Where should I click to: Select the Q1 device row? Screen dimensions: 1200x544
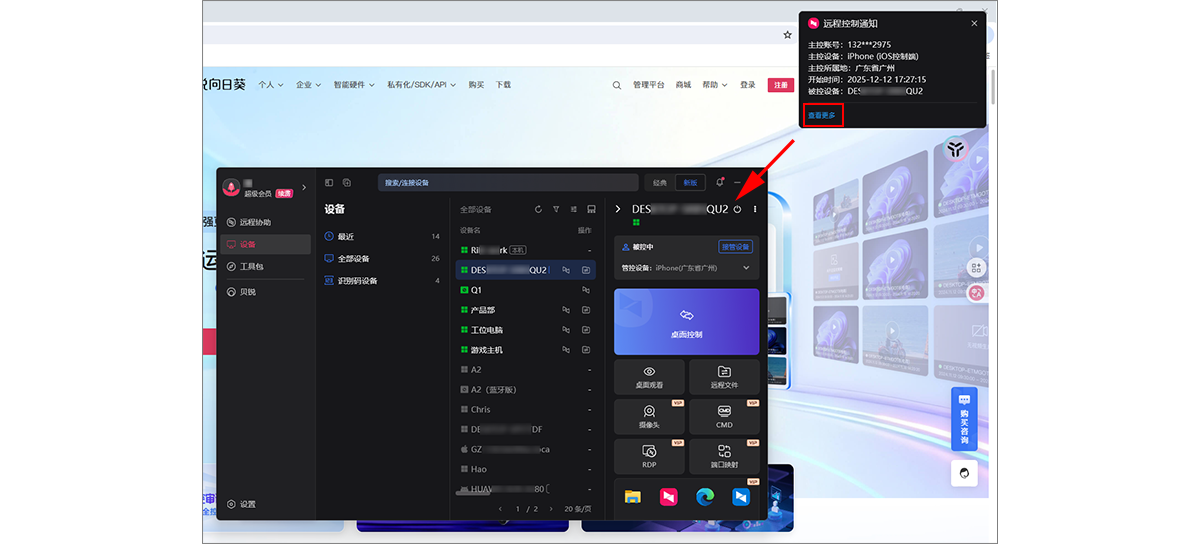526,290
